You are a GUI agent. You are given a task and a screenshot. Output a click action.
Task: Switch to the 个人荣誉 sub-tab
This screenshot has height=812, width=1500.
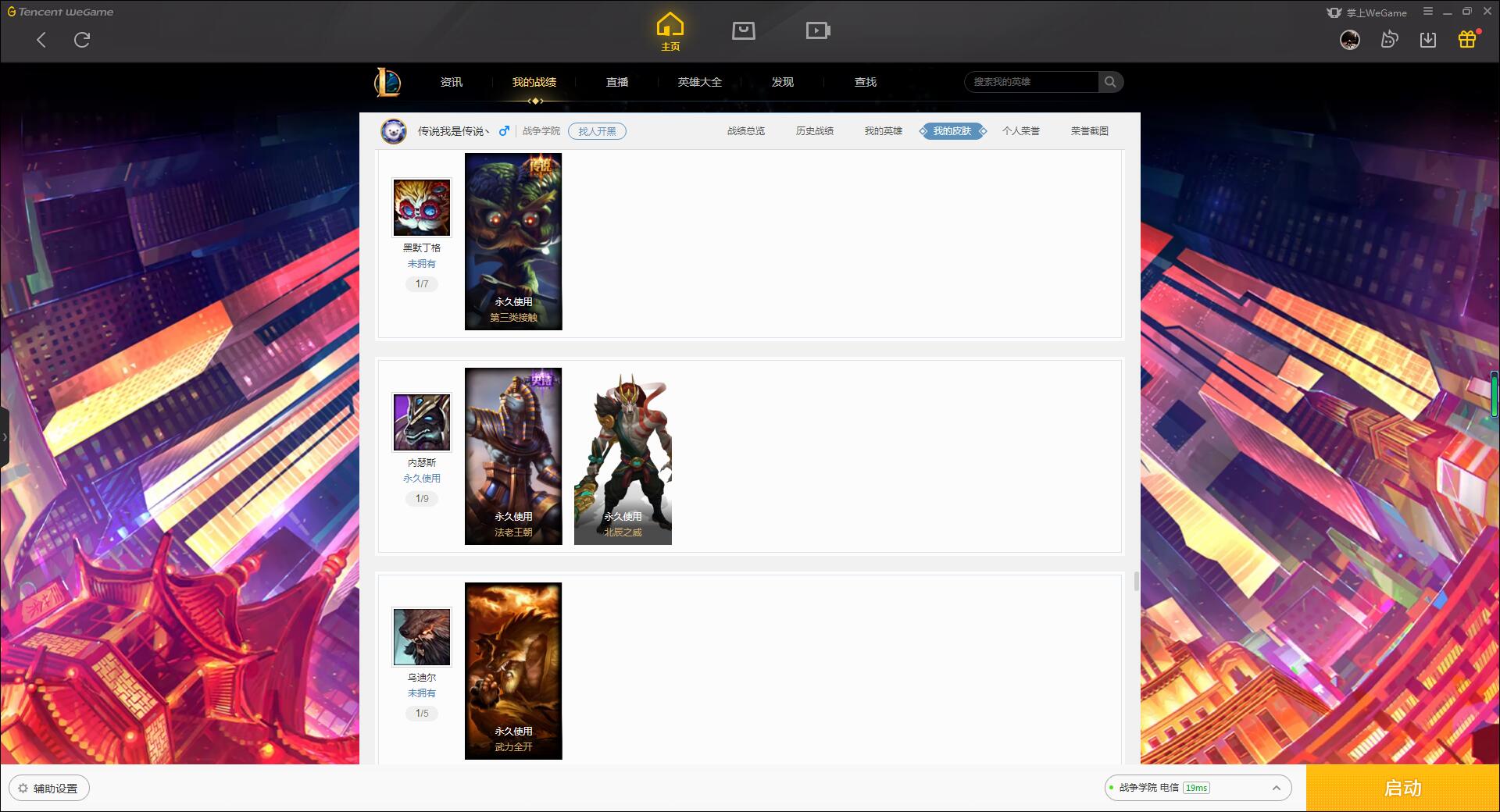(x=1021, y=131)
